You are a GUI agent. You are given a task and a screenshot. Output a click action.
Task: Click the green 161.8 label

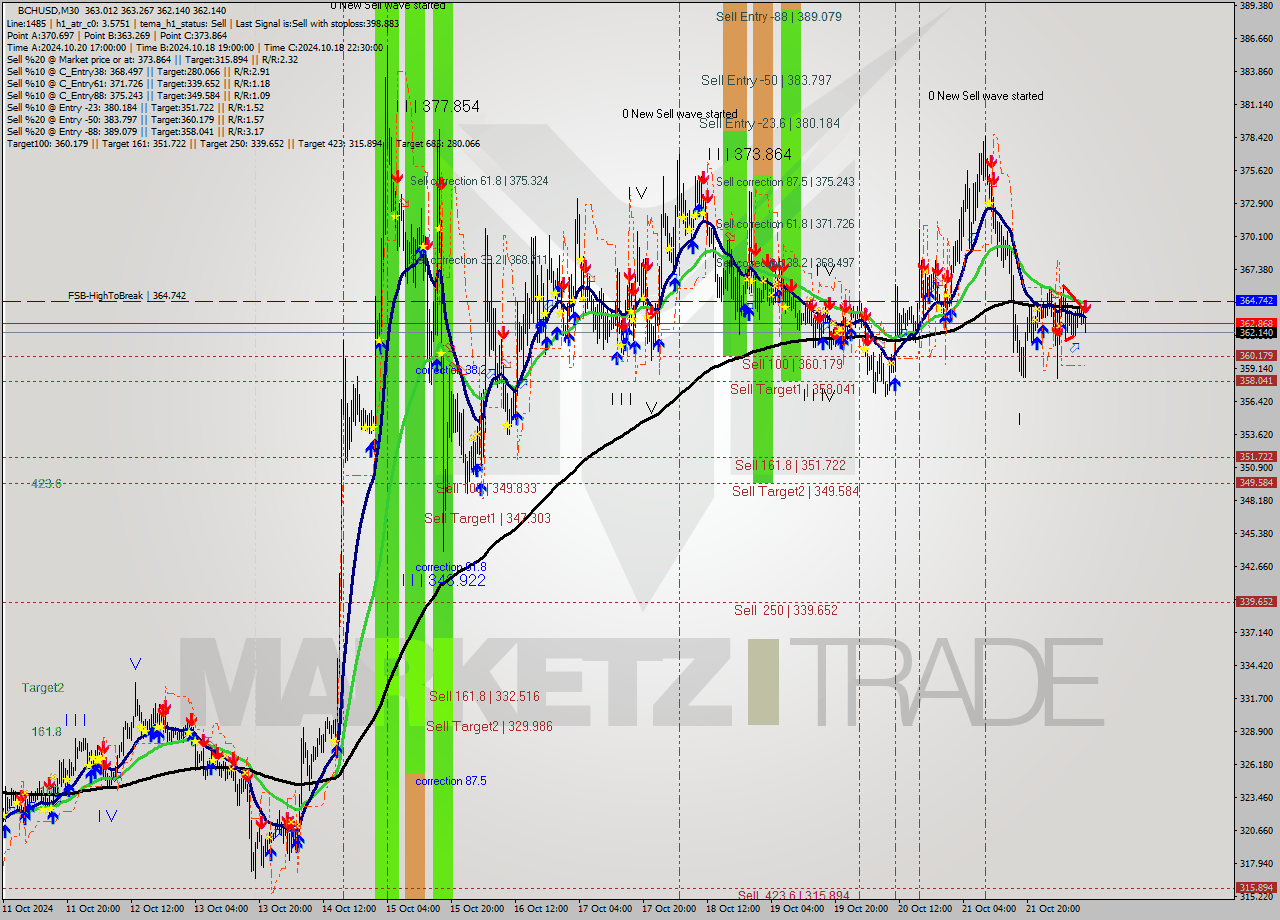click(46, 732)
